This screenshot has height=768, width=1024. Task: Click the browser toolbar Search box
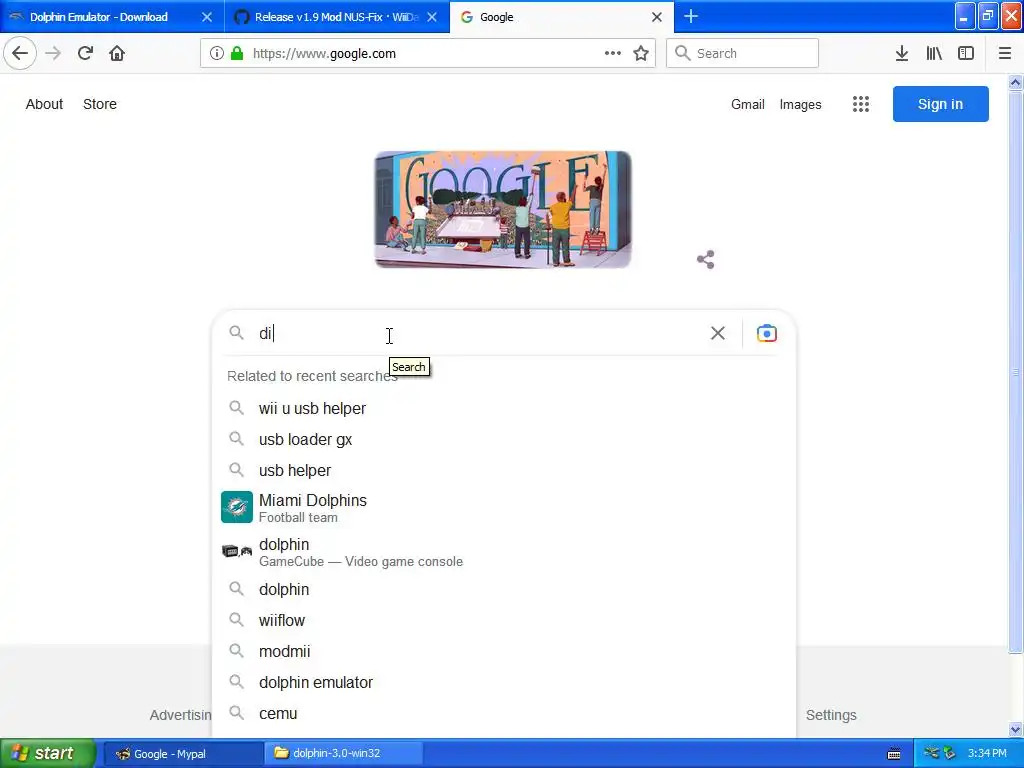pos(743,54)
